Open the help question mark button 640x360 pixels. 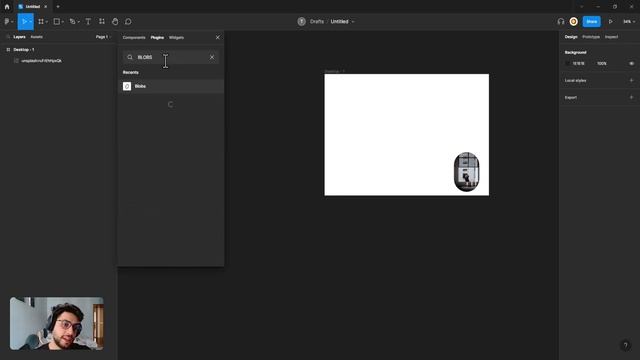point(625,345)
